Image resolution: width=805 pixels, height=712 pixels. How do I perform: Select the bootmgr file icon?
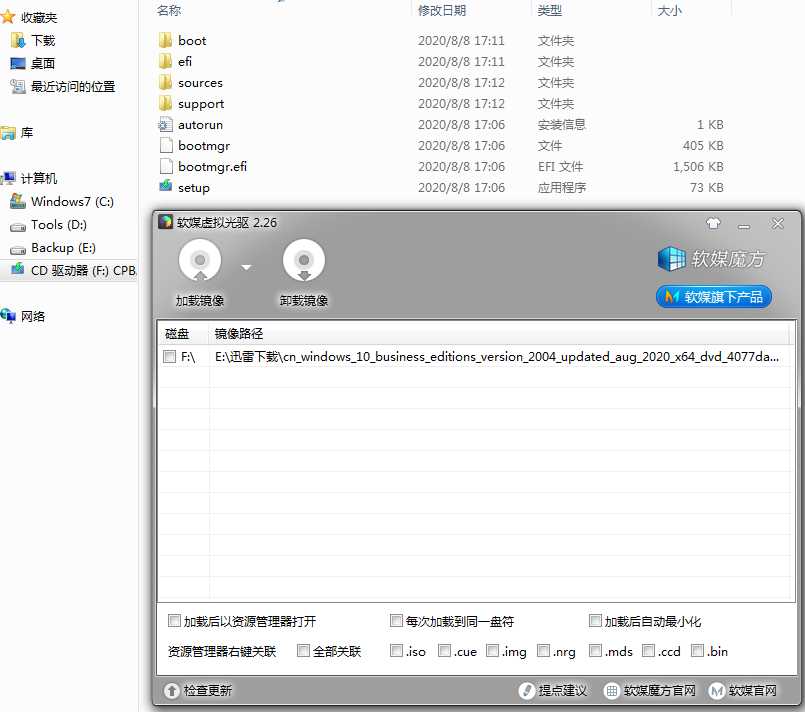click(x=165, y=146)
